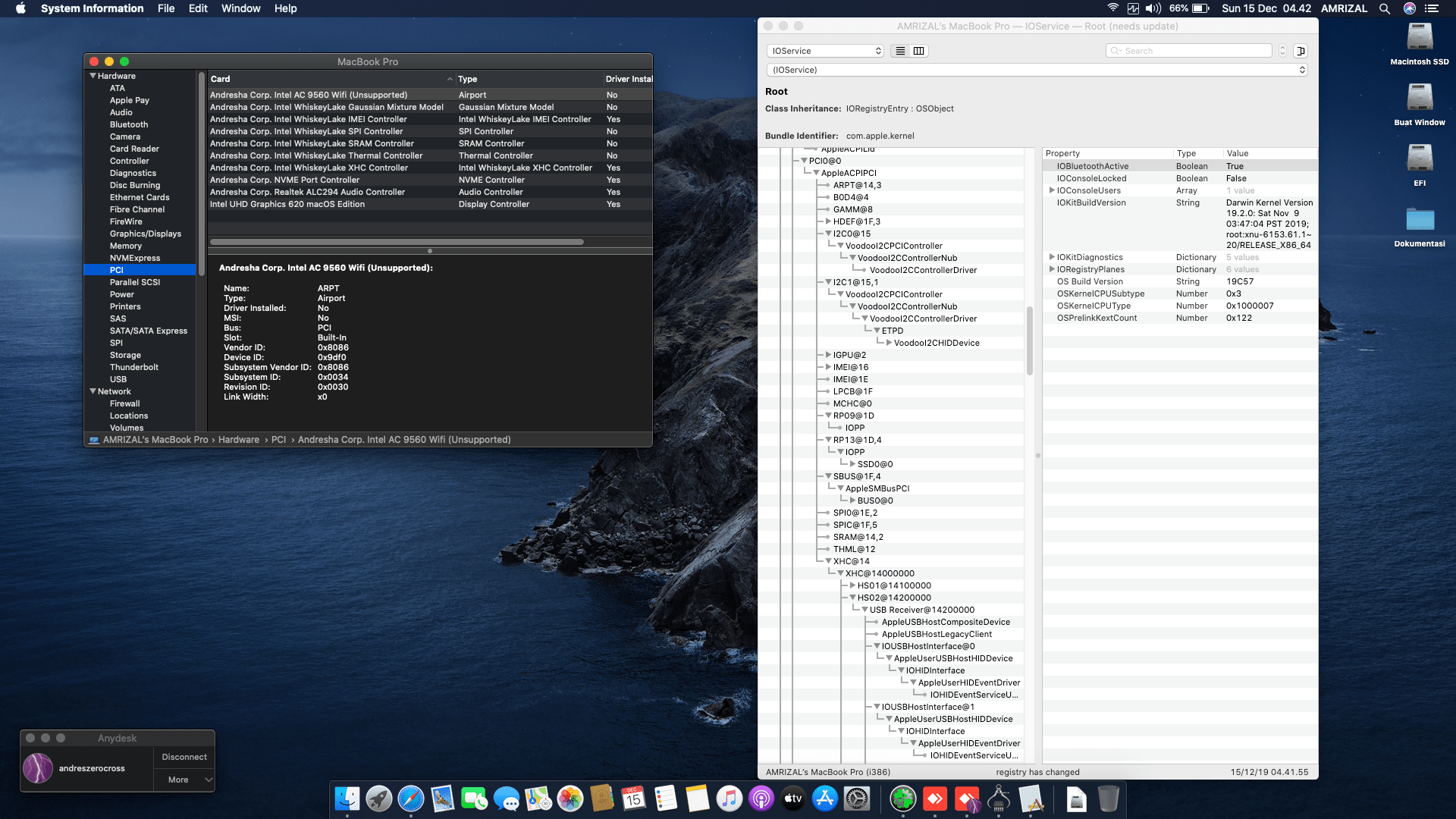Open IORegistryExplorer icon in the Dock

pos(999,799)
